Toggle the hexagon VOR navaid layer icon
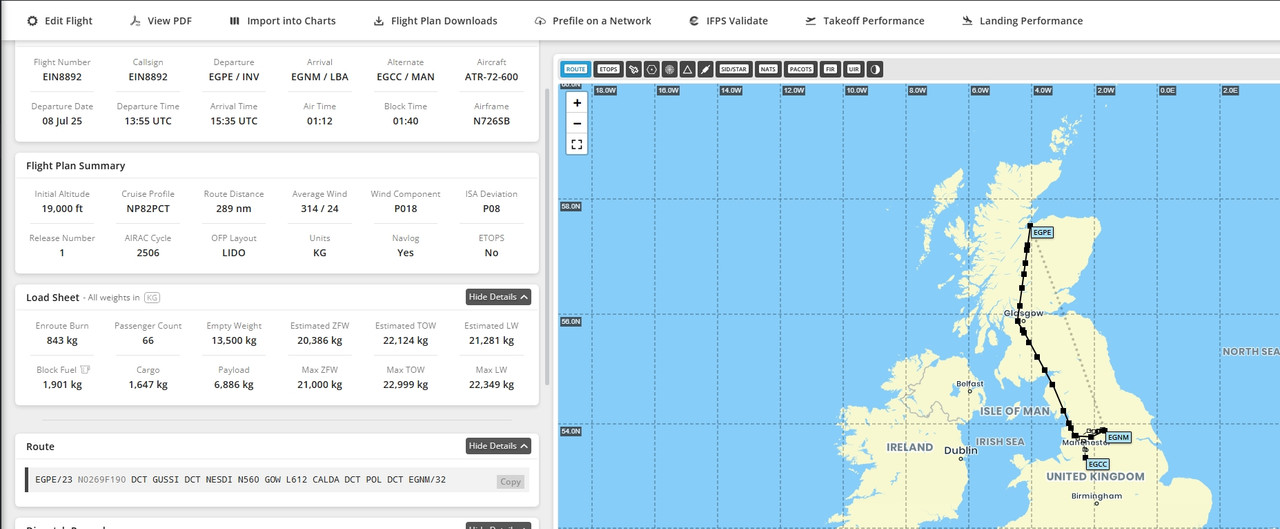The image size is (1280, 529). click(652, 69)
